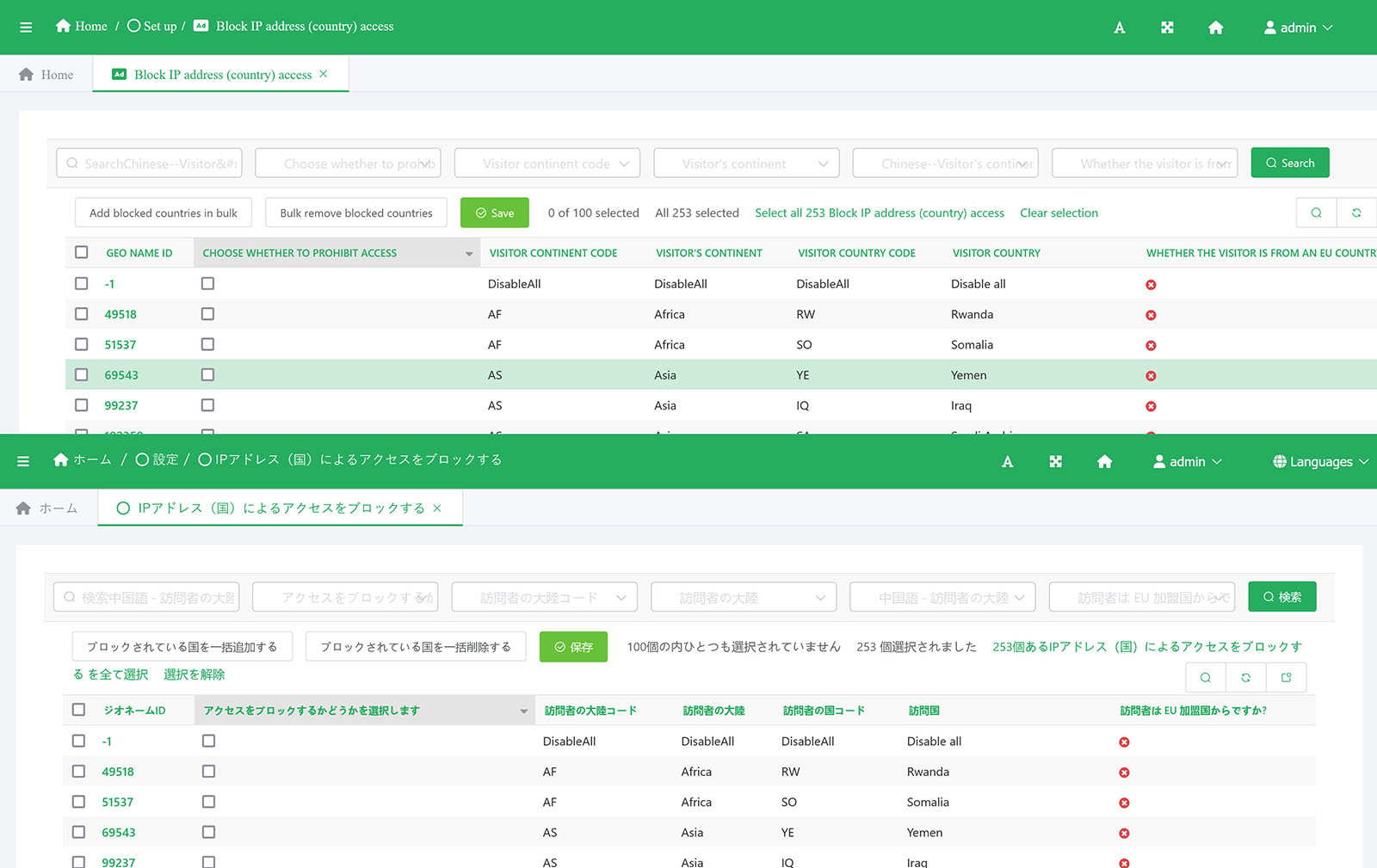This screenshot has height=868, width=1377.
Task: Click SearchChinese--Visitor input field
Action: coord(149,163)
